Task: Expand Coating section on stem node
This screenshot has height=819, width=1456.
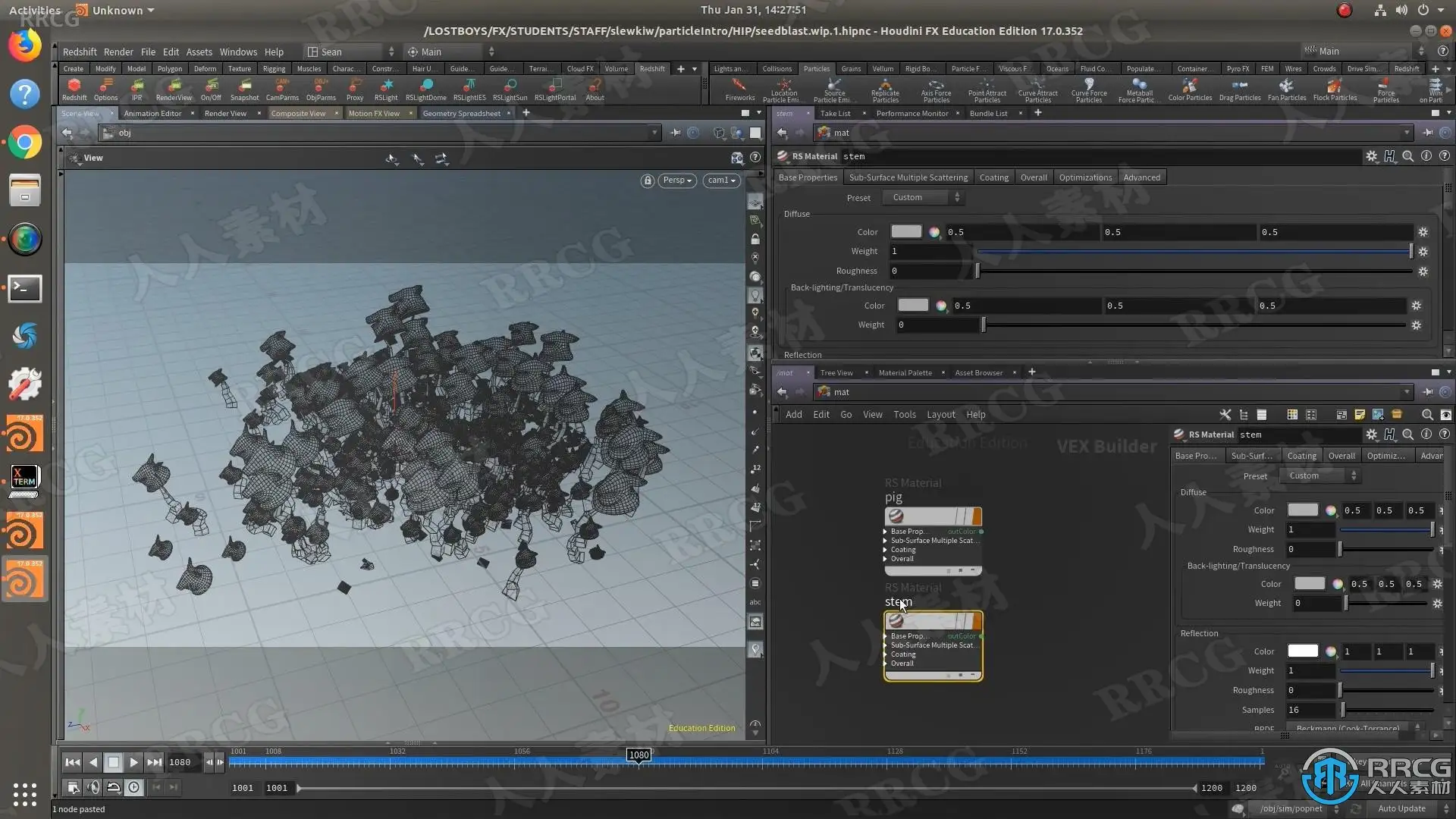Action: (885, 654)
